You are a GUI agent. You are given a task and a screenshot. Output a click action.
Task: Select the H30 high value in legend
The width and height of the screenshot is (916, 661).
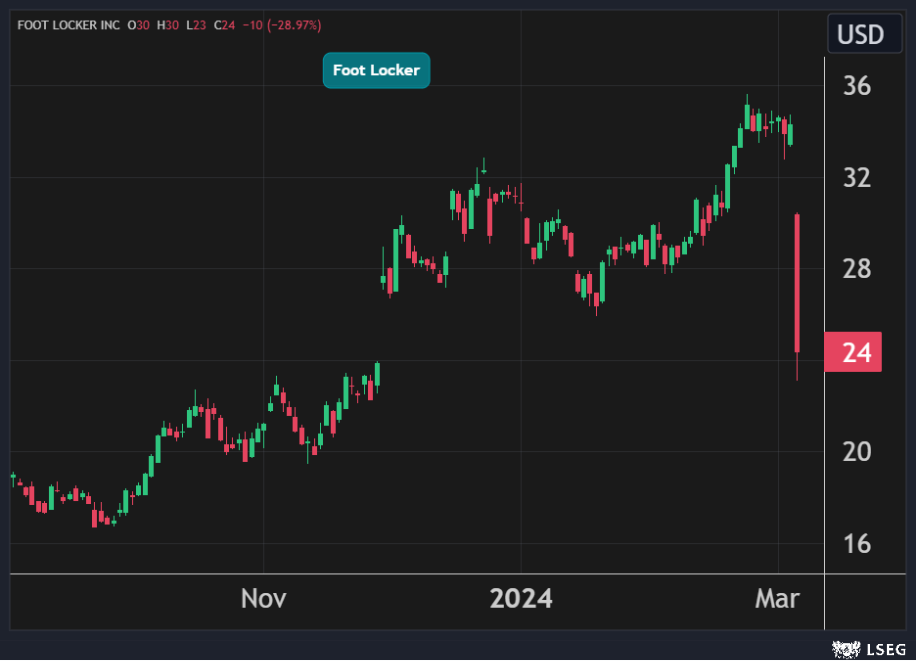167,24
